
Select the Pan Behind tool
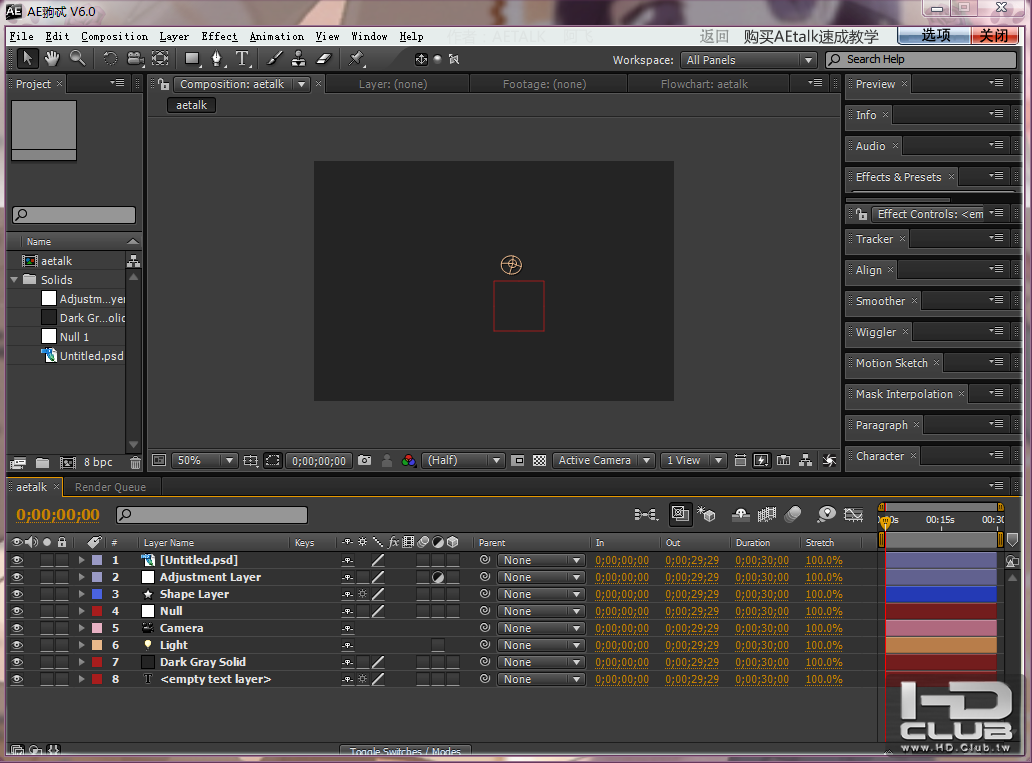[160, 59]
